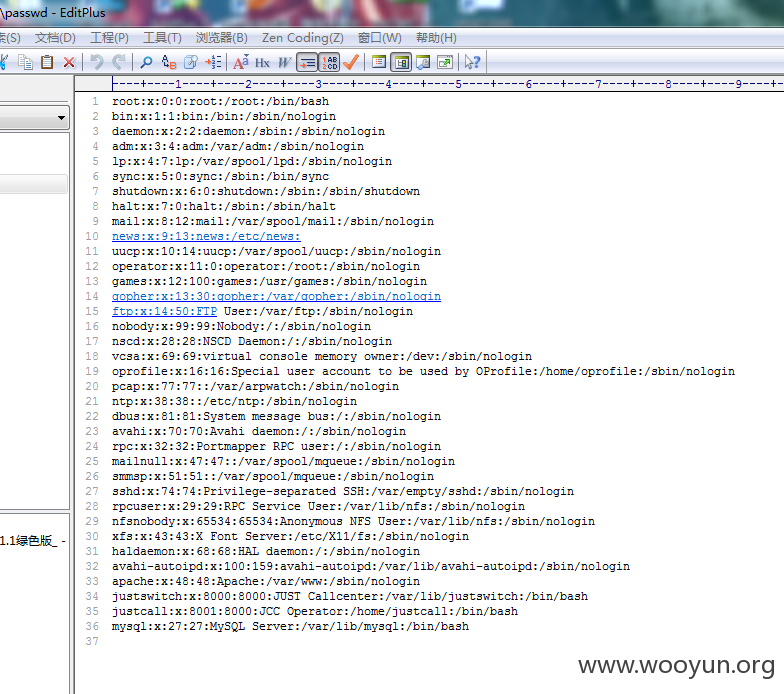This screenshot has width=784, height=694.
Task: Click the justcall:x:8001 line text
Action: coord(314,611)
